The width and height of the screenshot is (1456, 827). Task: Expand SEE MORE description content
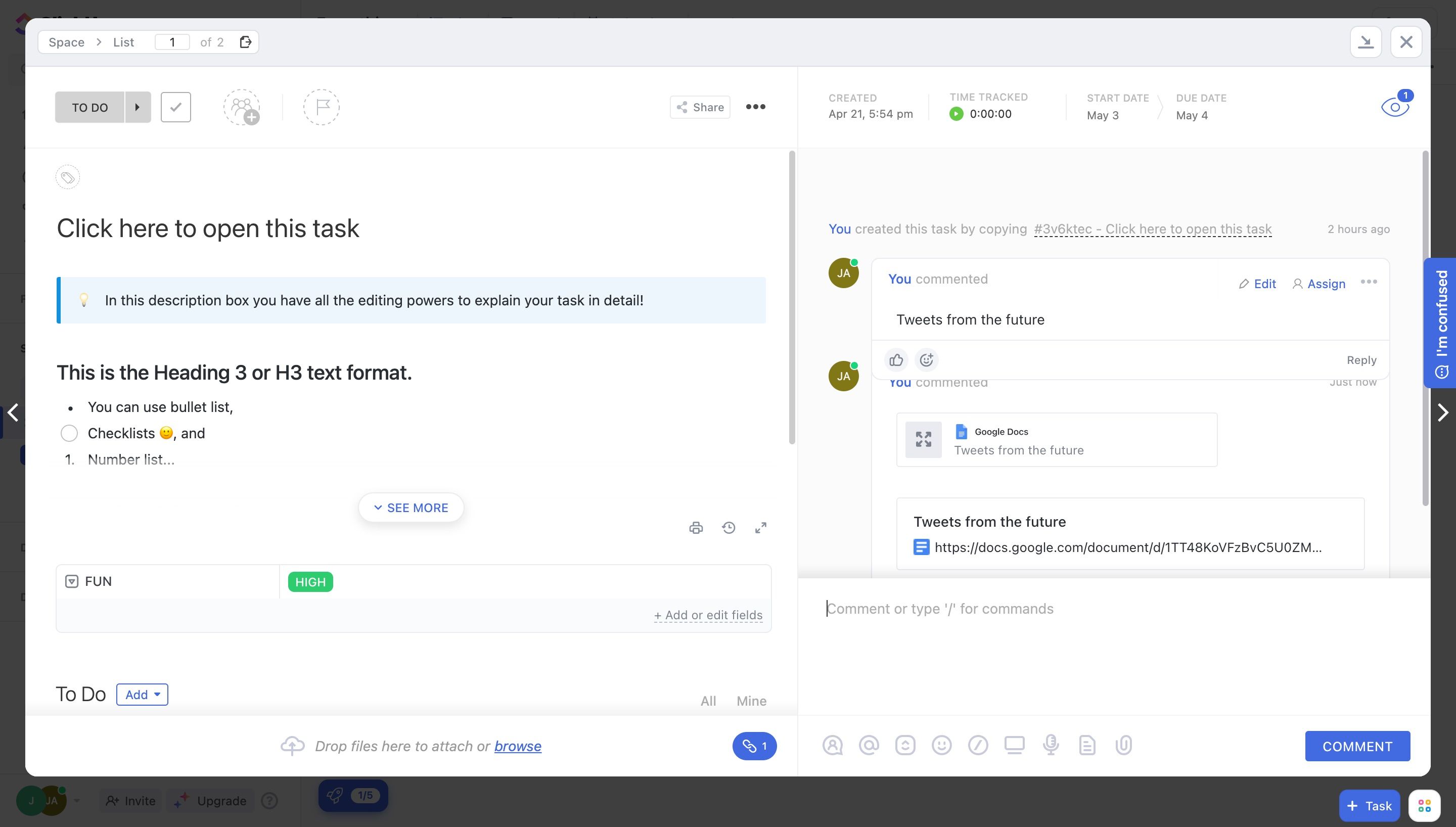[410, 508]
